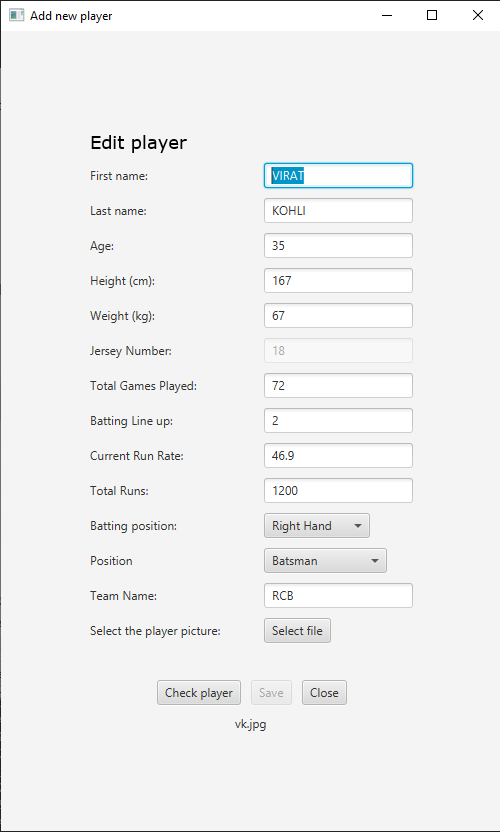Click the Weight (kg) field showing 67
Image resolution: width=500 pixels, height=832 pixels.
click(339, 316)
